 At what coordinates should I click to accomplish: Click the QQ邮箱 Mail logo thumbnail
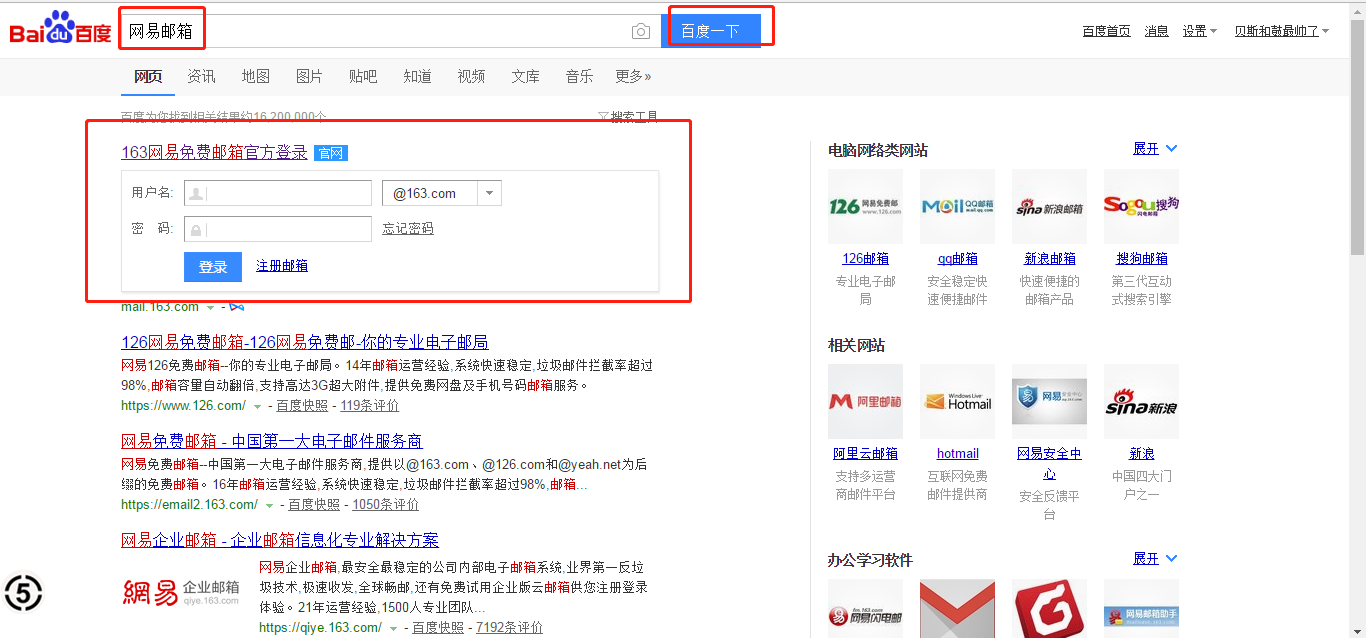(957, 206)
